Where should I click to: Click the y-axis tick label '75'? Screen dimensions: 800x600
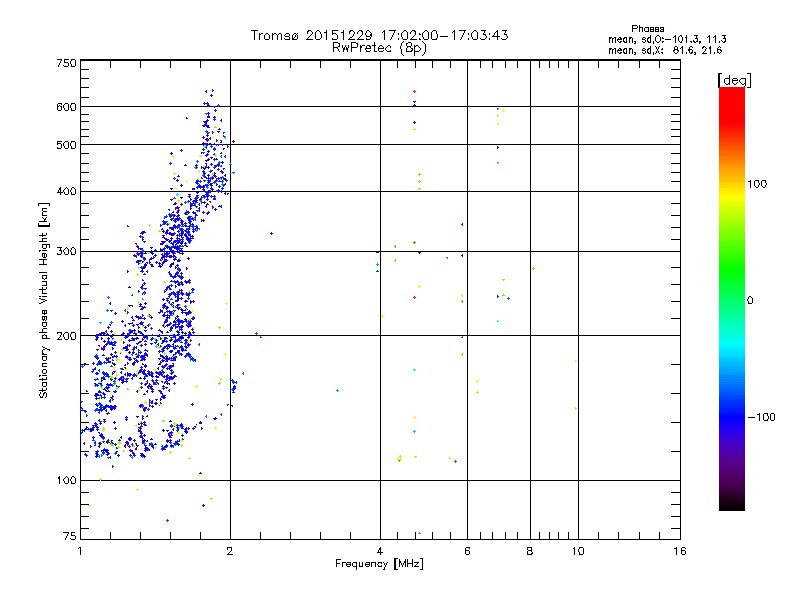click(70, 536)
